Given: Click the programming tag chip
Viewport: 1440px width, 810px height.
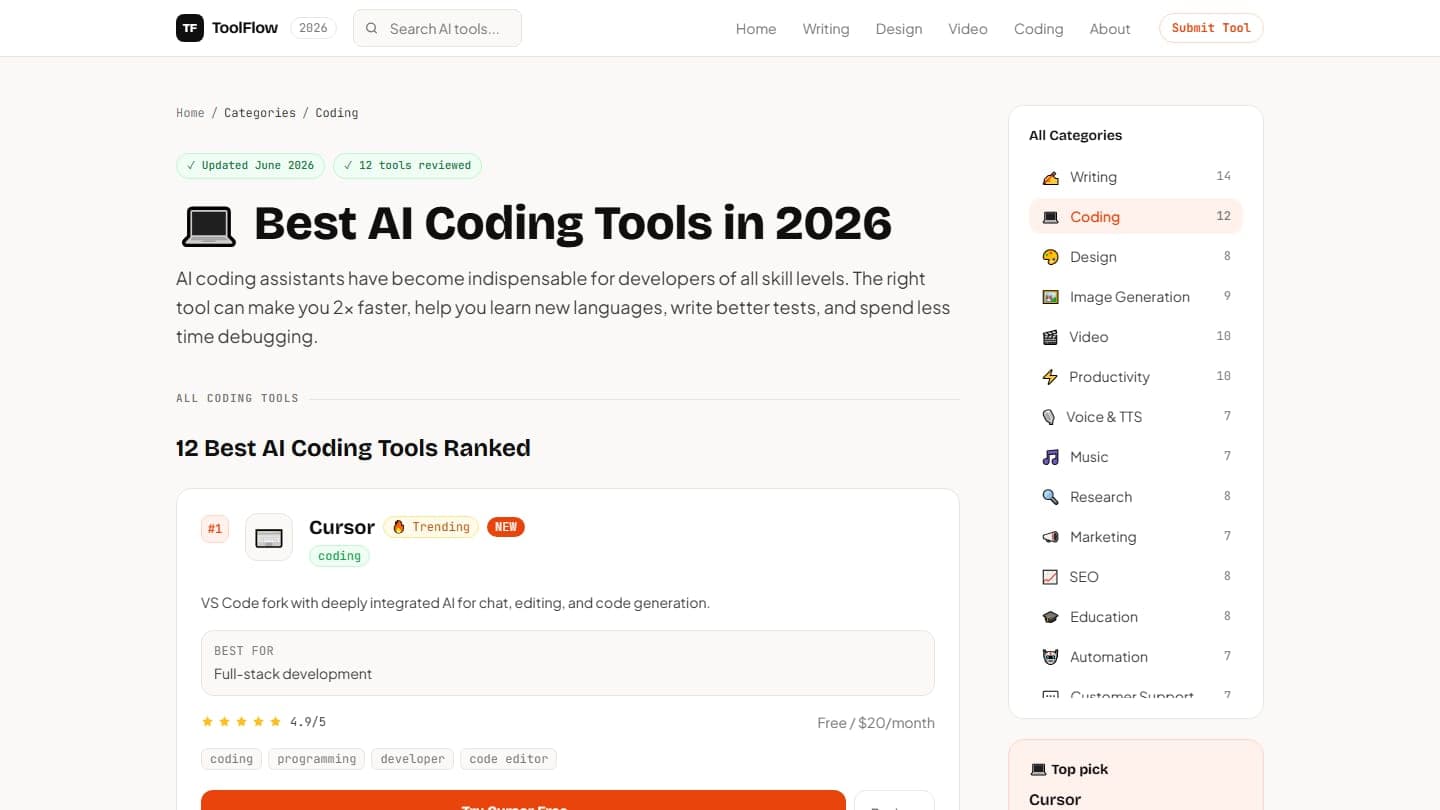Looking at the screenshot, I should pyautogui.click(x=317, y=759).
